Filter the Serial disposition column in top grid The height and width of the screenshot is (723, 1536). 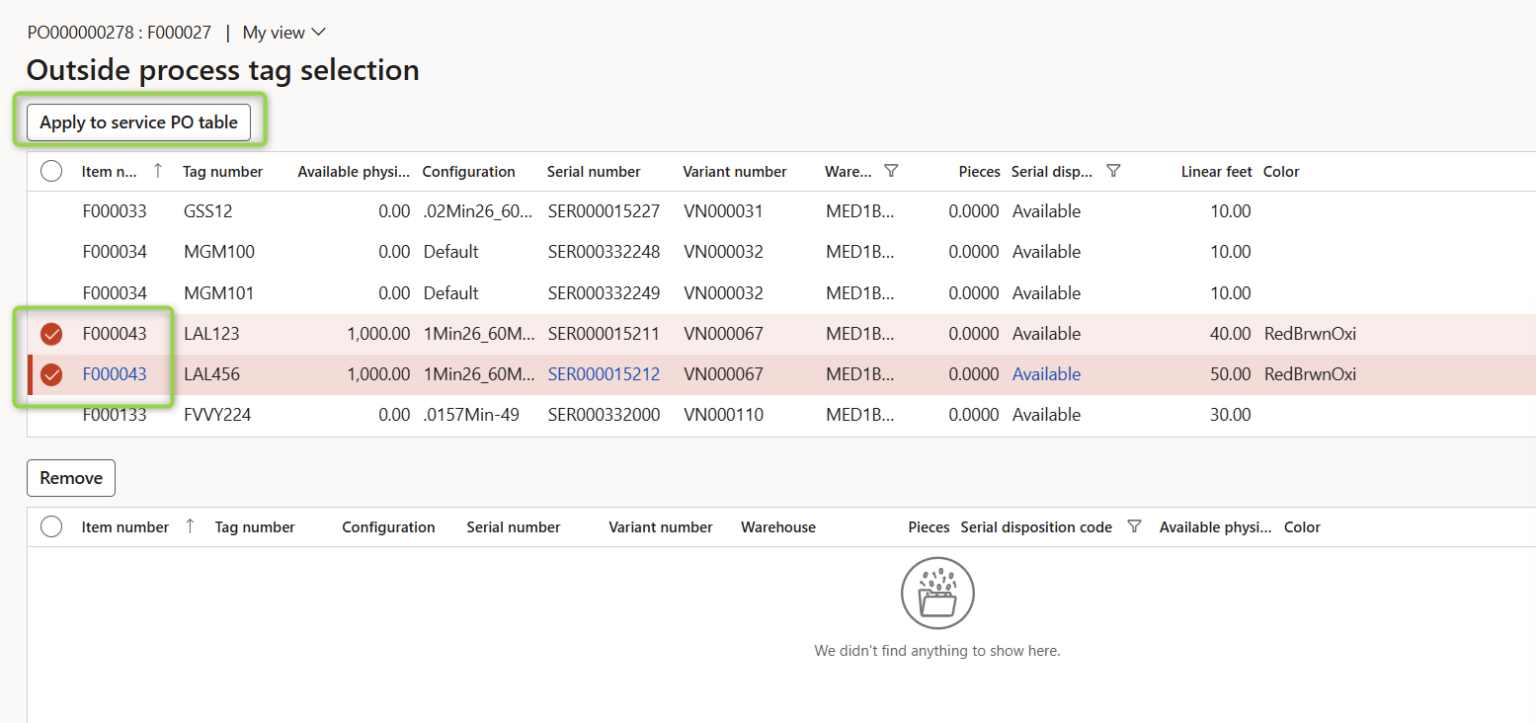pos(1113,170)
